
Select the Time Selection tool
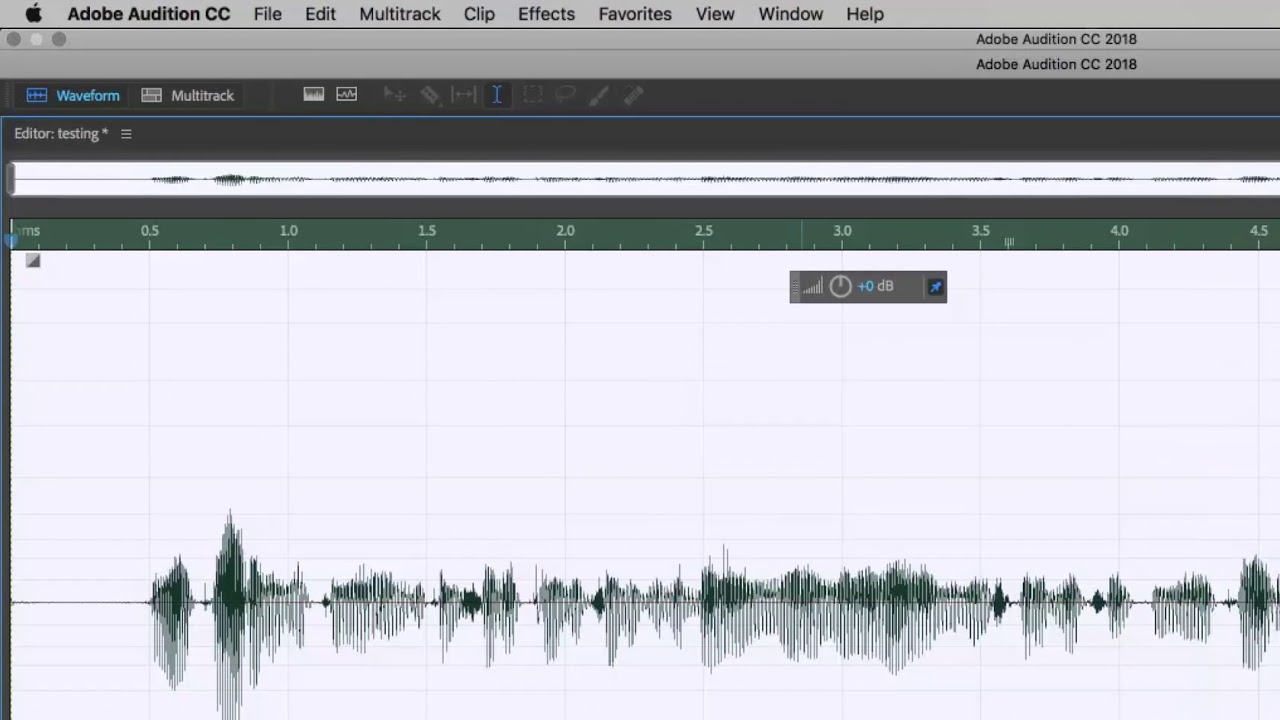click(497, 95)
